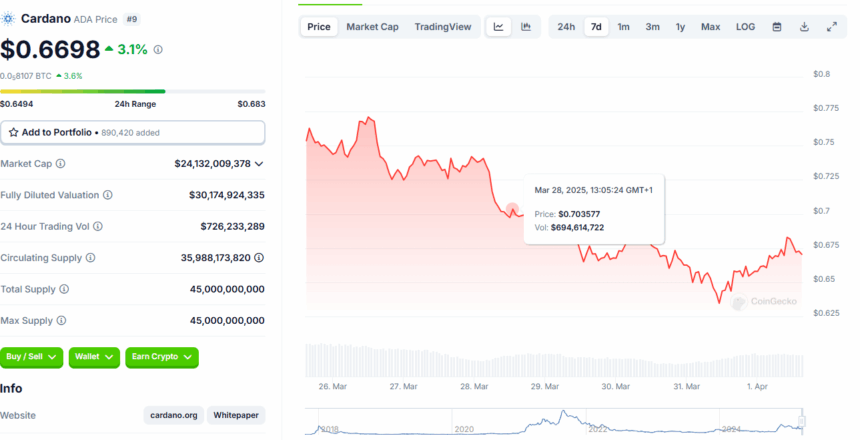This screenshot has width=860, height=440.
Task: Expand Market Cap details chevron
Action: (x=259, y=163)
